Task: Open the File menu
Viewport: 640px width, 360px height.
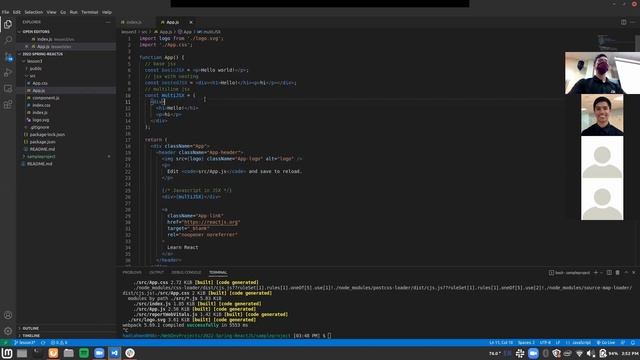Action: (x=5, y=12)
